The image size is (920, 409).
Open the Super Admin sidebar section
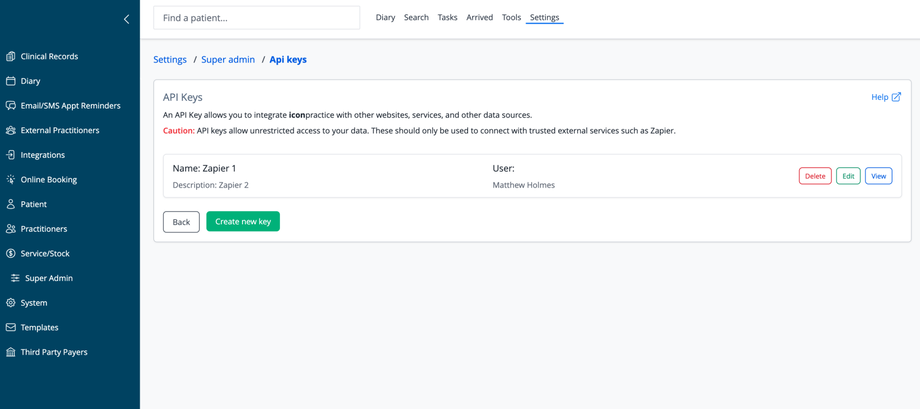click(x=48, y=278)
